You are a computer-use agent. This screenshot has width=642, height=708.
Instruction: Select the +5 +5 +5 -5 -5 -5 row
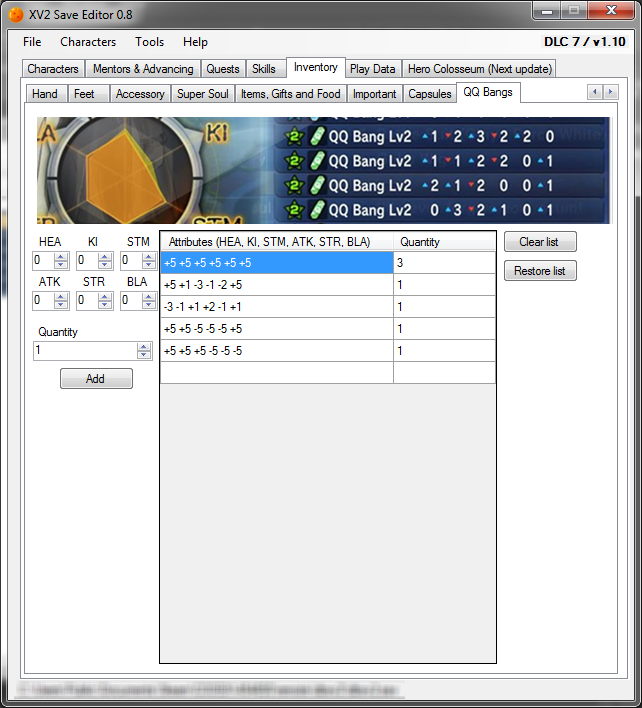(328, 351)
